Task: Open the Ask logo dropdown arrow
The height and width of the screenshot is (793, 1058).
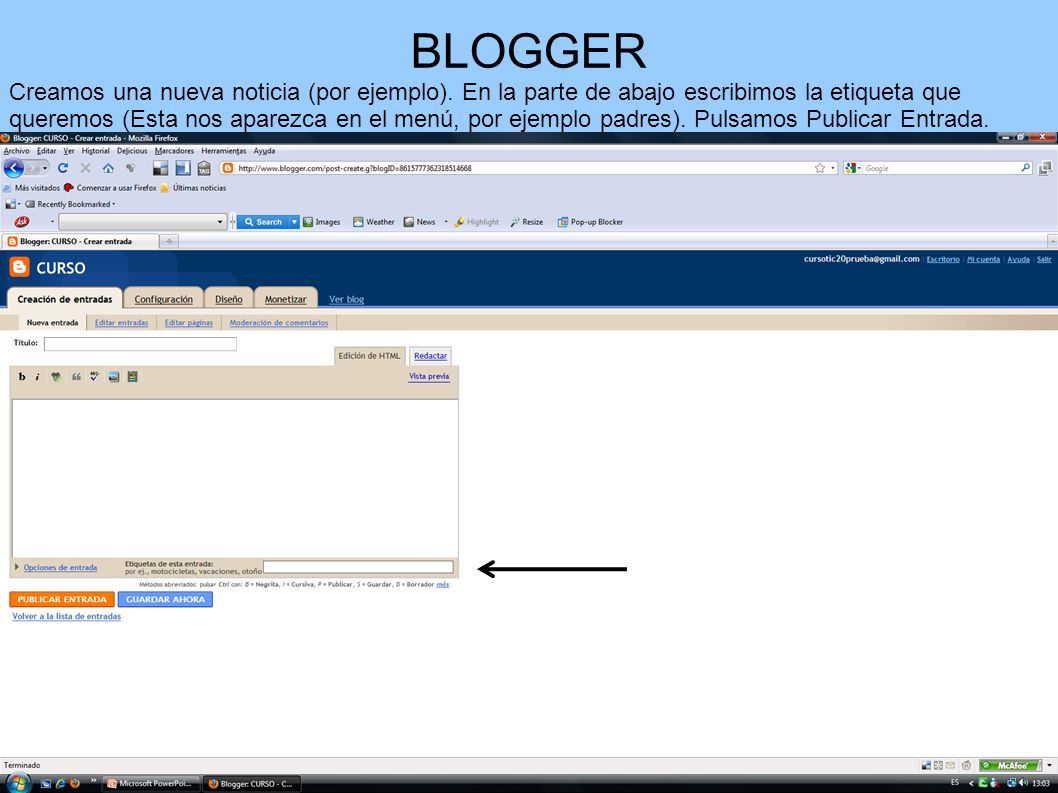Action: coord(53,221)
